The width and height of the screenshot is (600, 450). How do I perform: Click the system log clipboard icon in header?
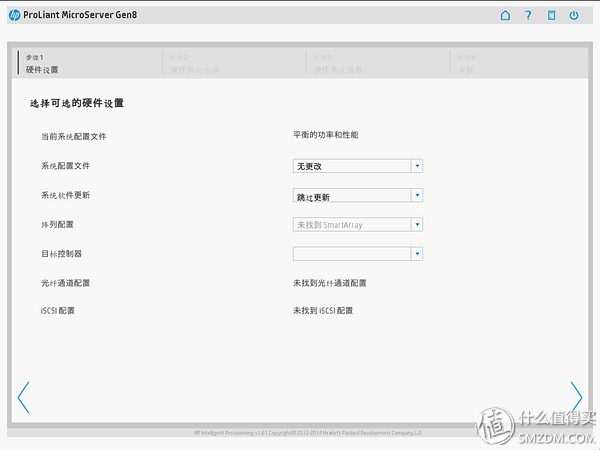[551, 15]
